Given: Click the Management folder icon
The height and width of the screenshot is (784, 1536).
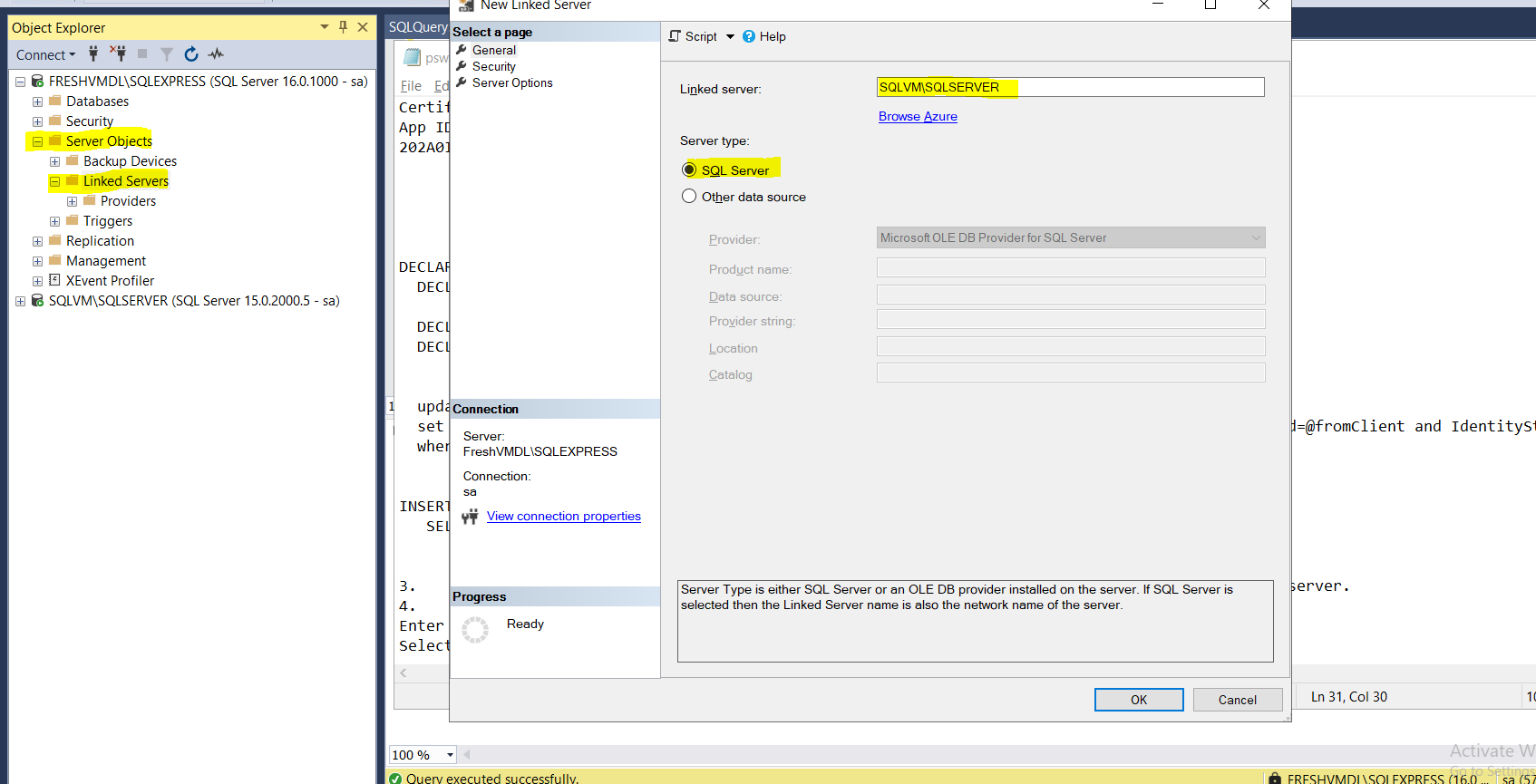Looking at the screenshot, I should (x=54, y=260).
